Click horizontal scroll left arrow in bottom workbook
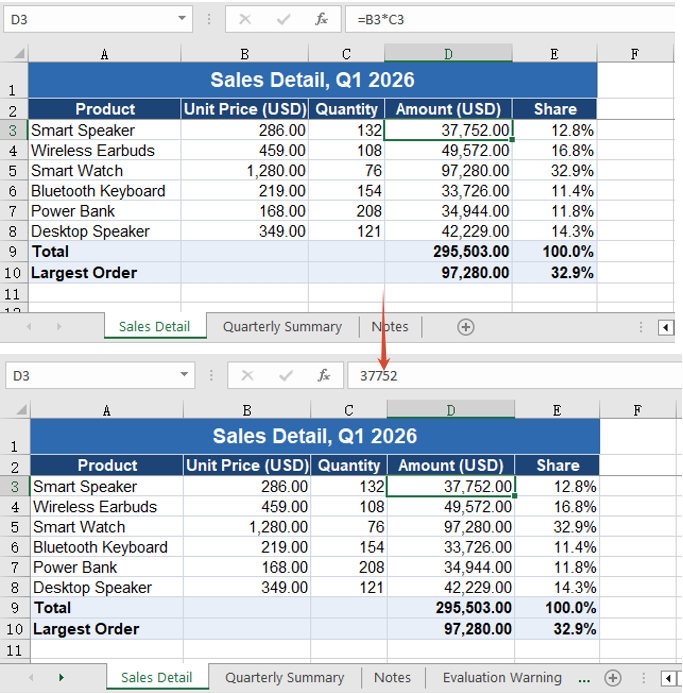 click(x=668, y=678)
